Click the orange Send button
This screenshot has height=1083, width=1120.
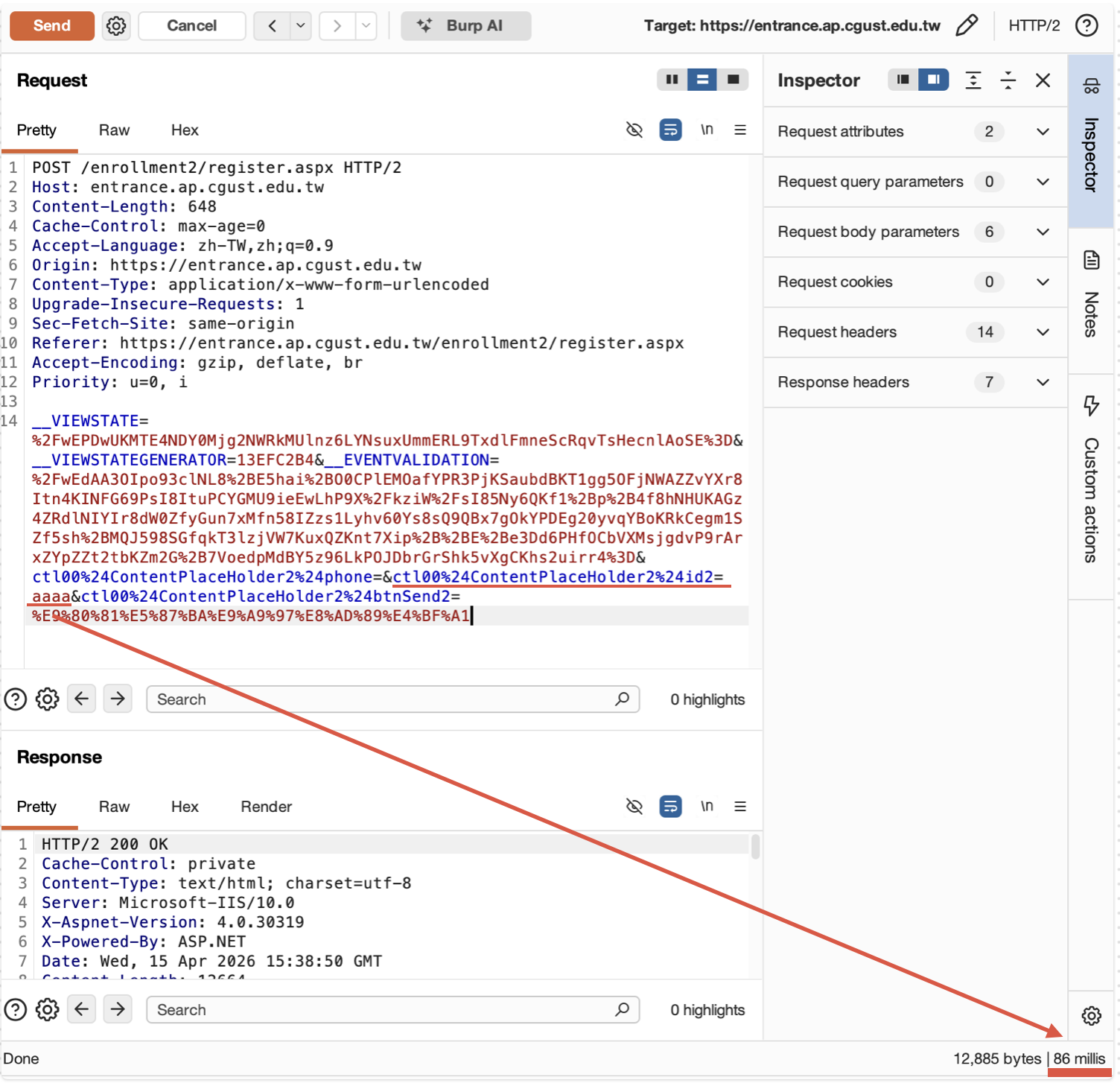52,26
